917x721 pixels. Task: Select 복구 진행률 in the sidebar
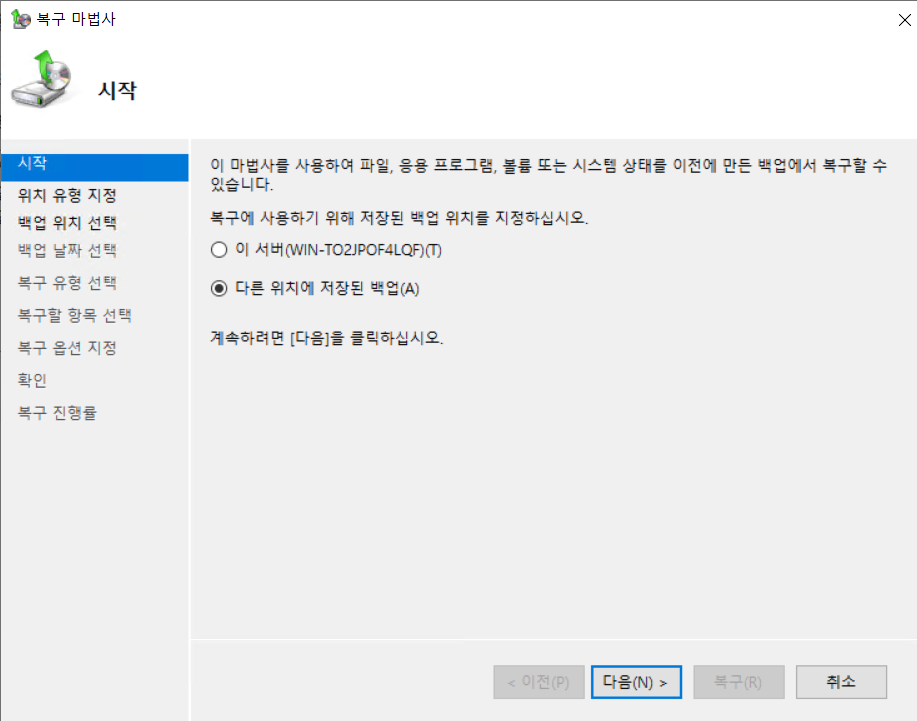(57, 413)
